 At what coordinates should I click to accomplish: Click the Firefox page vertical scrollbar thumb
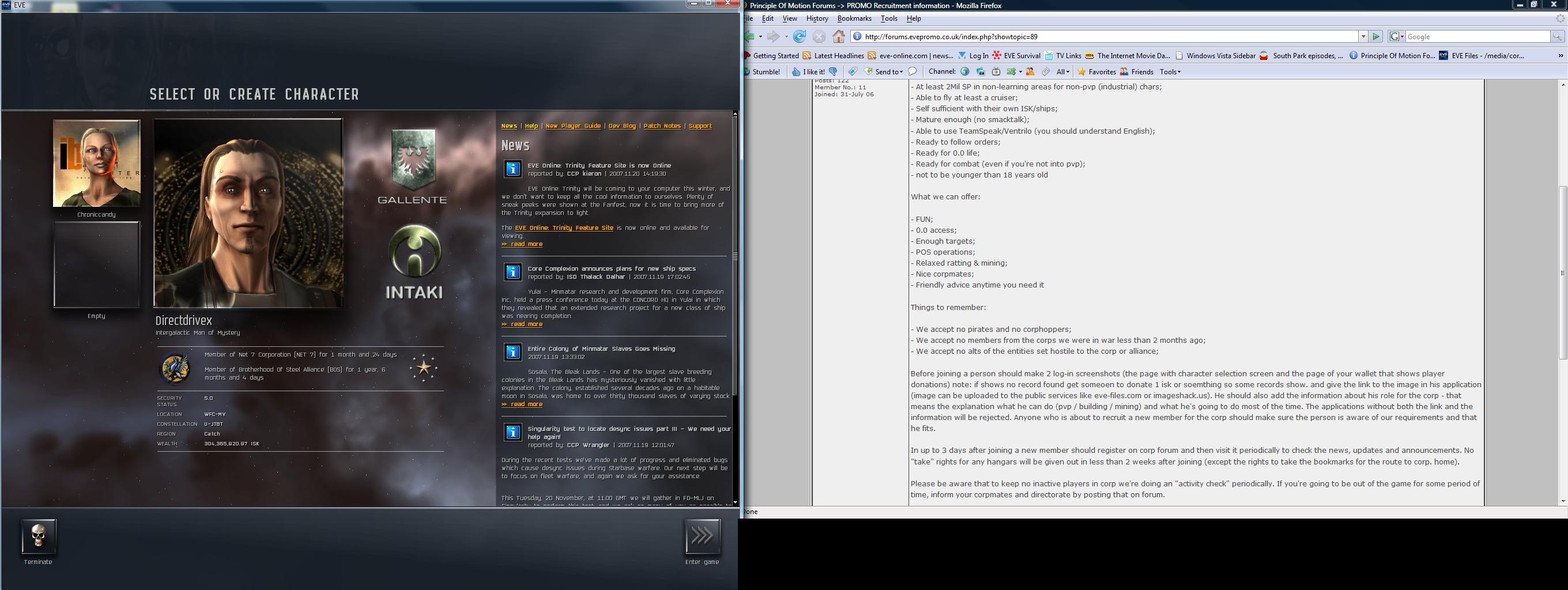point(1562,273)
